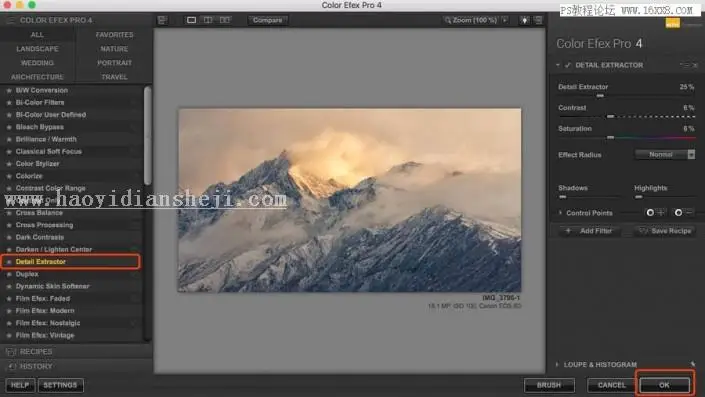The image size is (705, 397).
Task: Select the side-by-side preview mode icon
Action: tap(225, 20)
